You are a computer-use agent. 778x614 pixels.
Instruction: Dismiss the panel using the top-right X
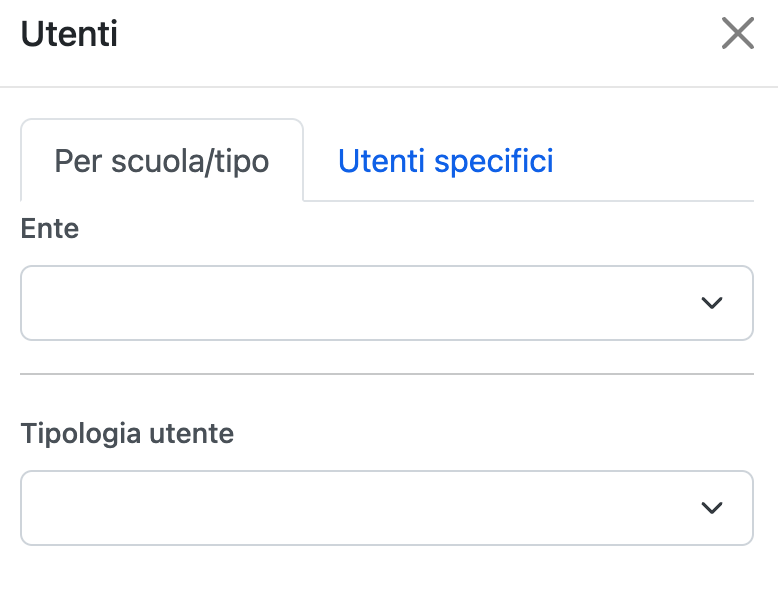tap(738, 34)
